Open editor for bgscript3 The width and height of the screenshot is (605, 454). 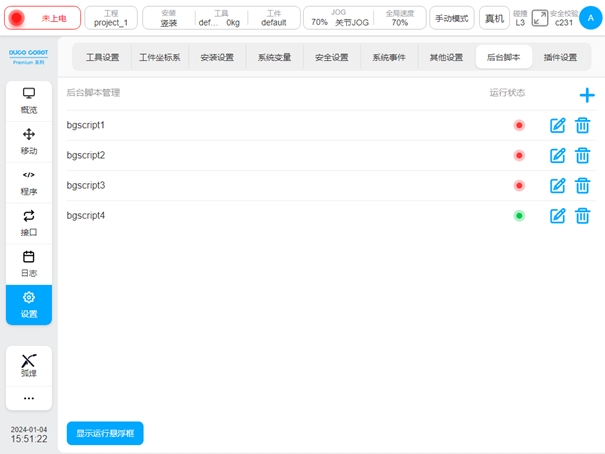[x=559, y=185]
